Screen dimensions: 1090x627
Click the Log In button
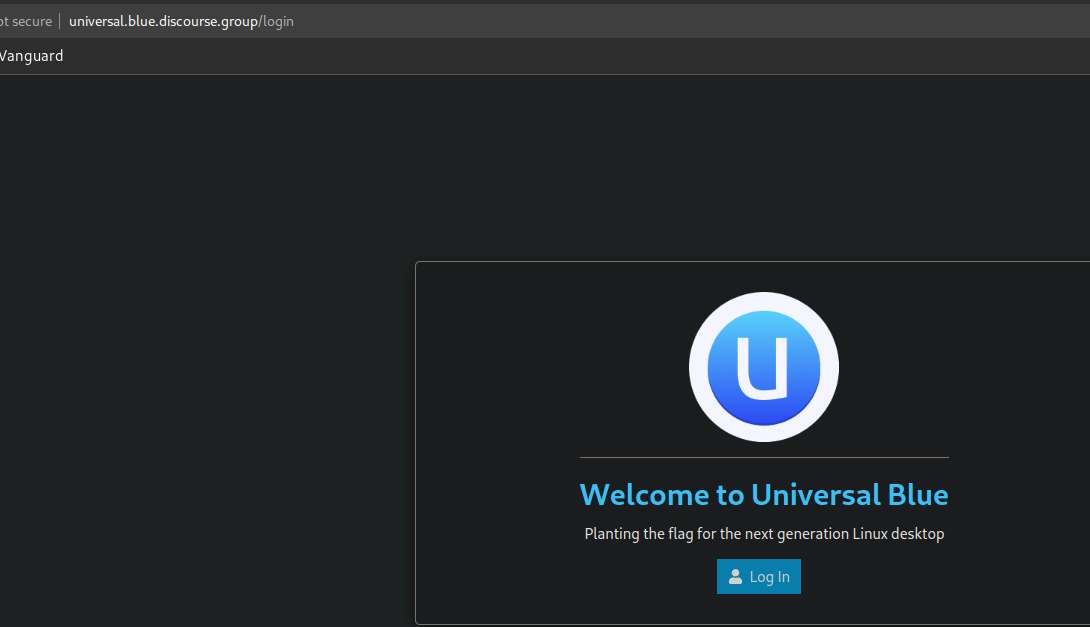pyautogui.click(x=758, y=576)
